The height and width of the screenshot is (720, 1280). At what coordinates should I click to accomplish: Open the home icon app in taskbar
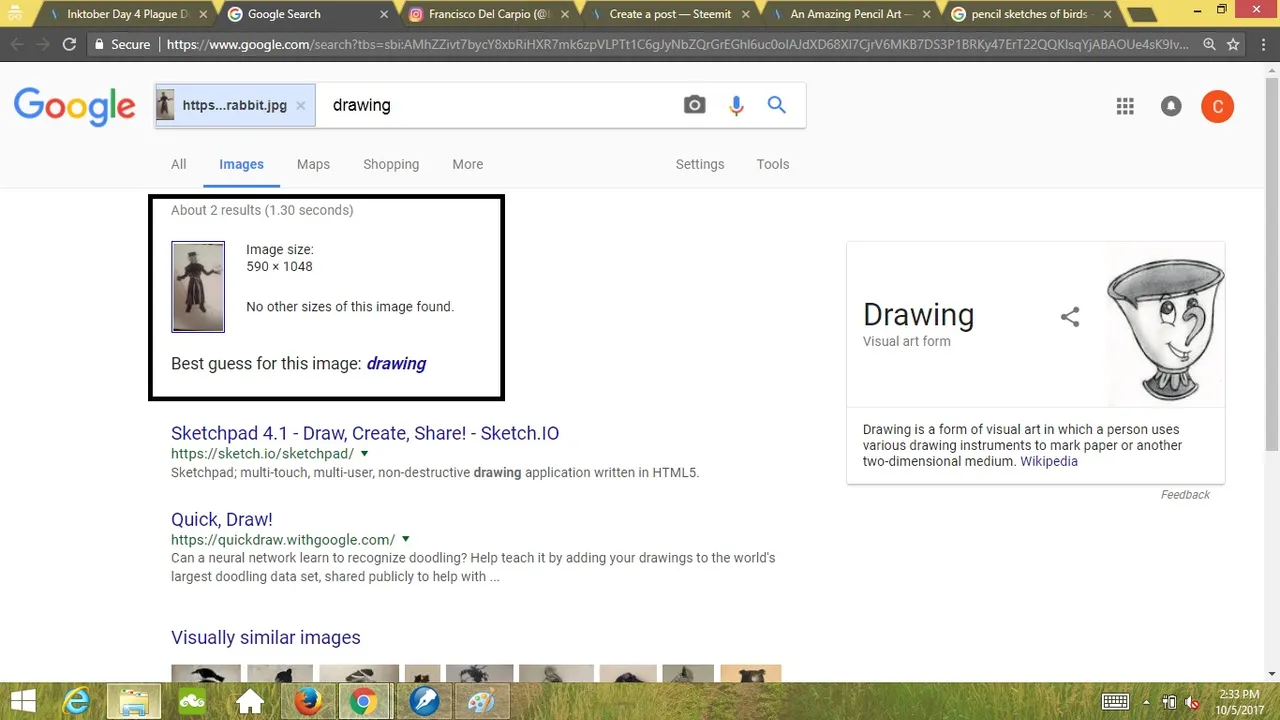point(250,701)
